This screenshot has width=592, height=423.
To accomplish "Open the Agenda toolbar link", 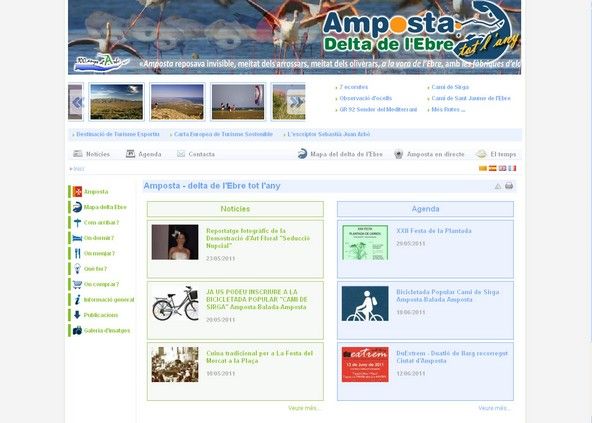I will tap(150, 154).
